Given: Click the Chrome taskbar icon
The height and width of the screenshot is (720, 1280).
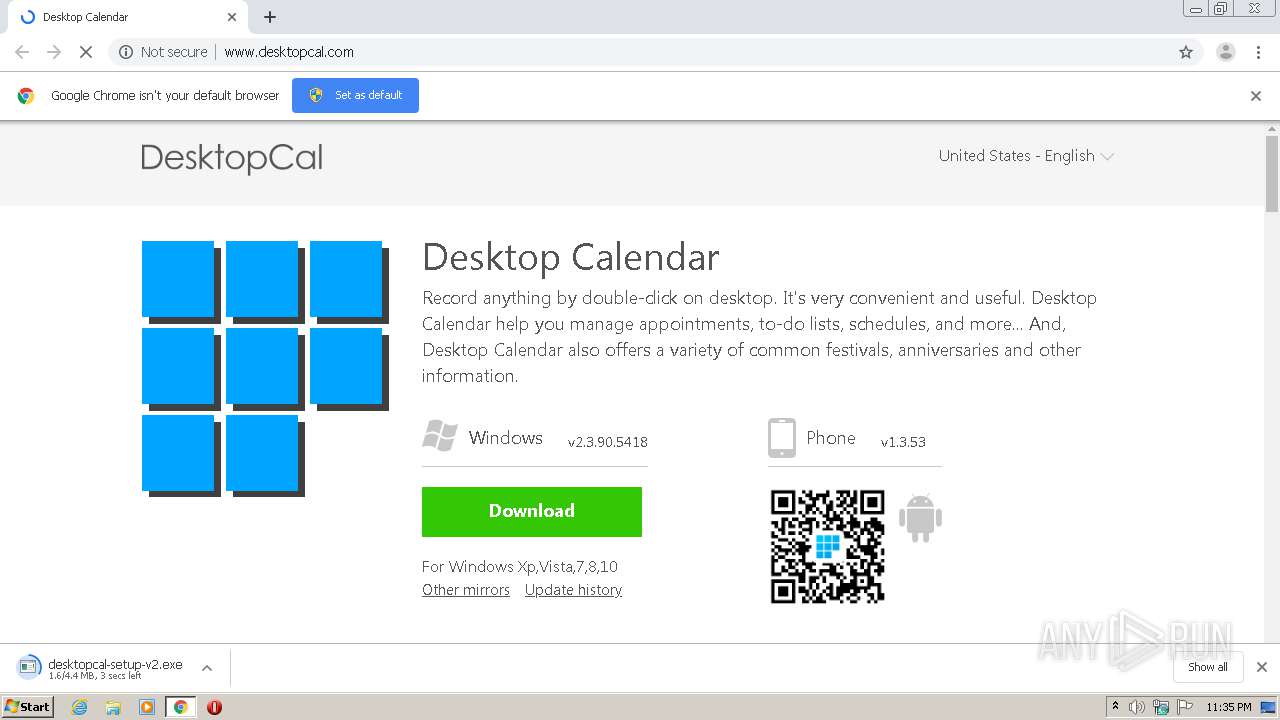Looking at the screenshot, I should [x=180, y=707].
